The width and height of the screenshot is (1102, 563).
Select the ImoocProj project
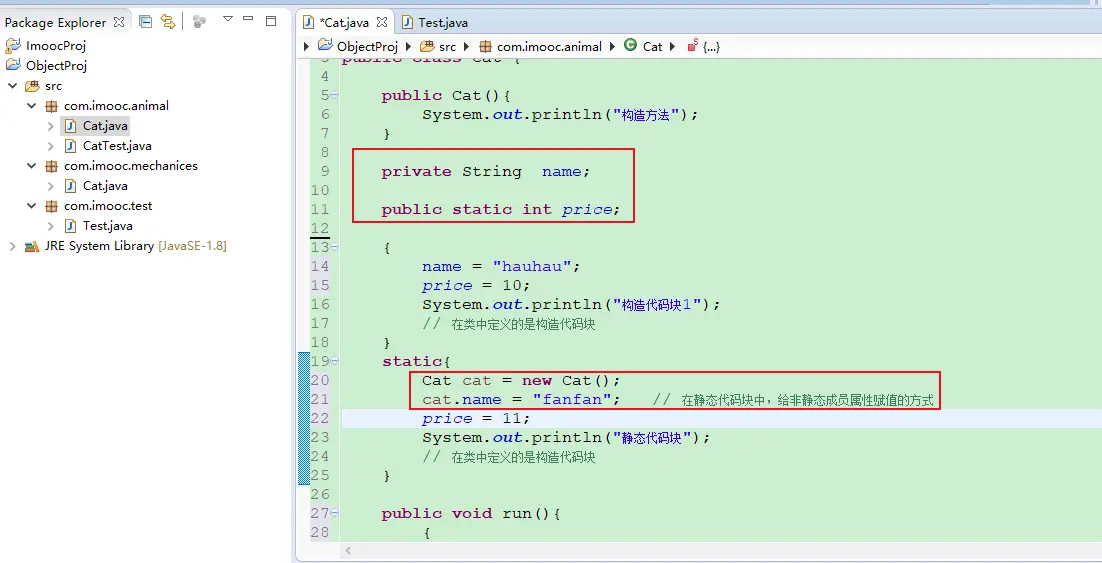55,46
